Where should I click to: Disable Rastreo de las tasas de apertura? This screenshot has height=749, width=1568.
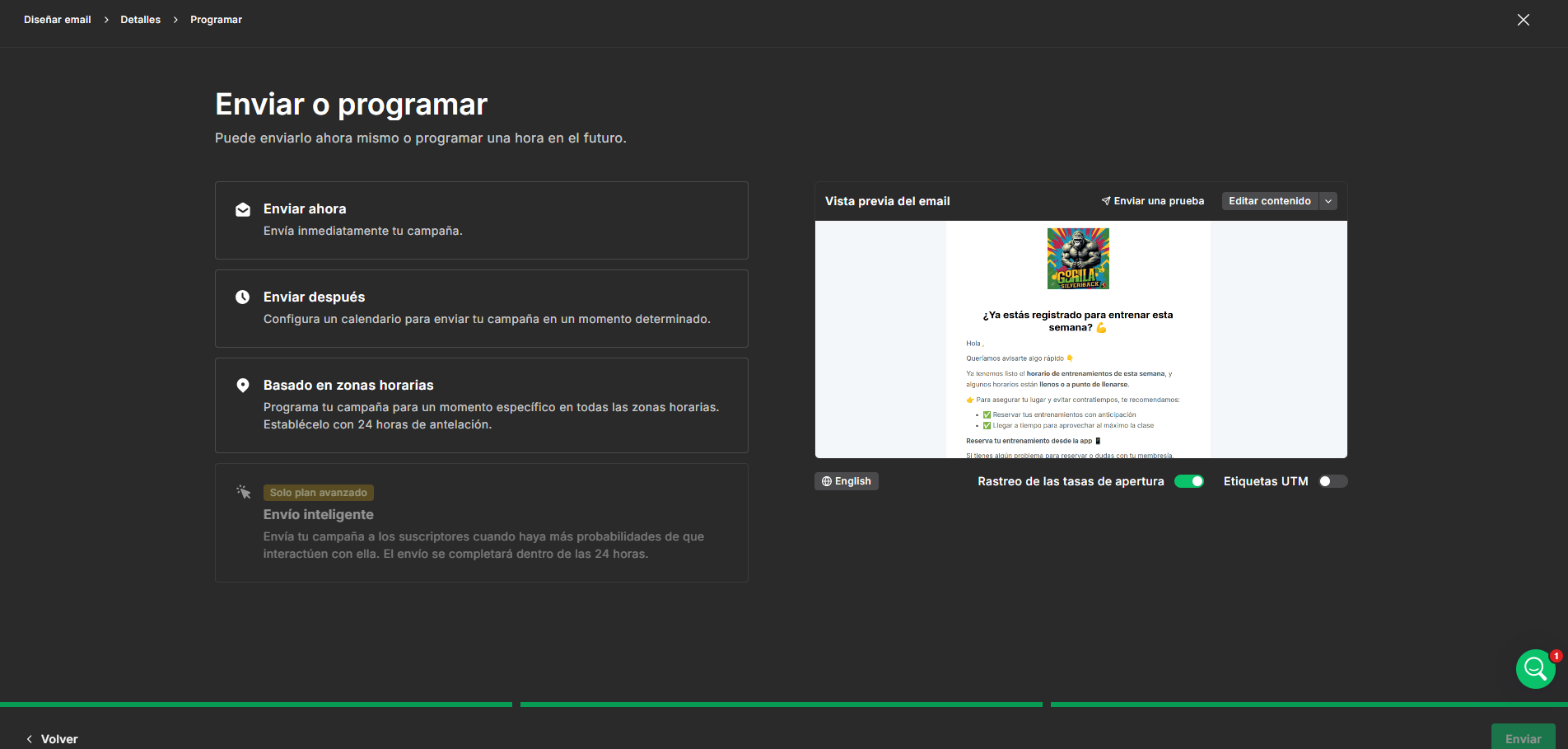pos(1189,481)
